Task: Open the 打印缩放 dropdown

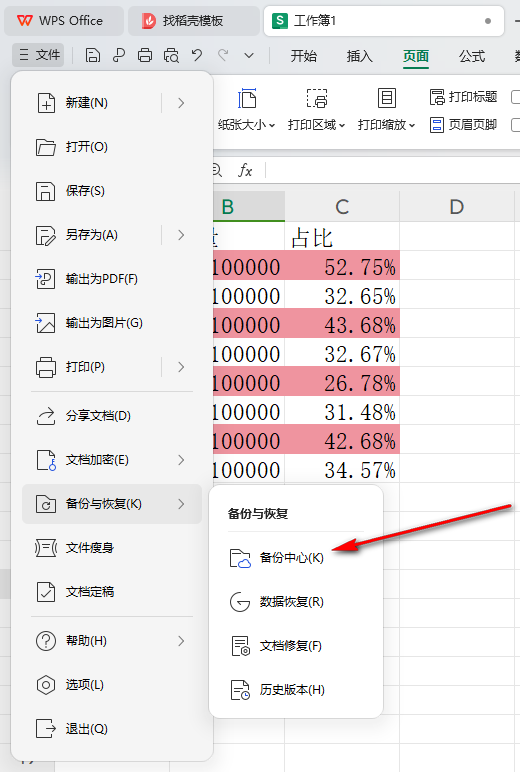Action: 387,110
